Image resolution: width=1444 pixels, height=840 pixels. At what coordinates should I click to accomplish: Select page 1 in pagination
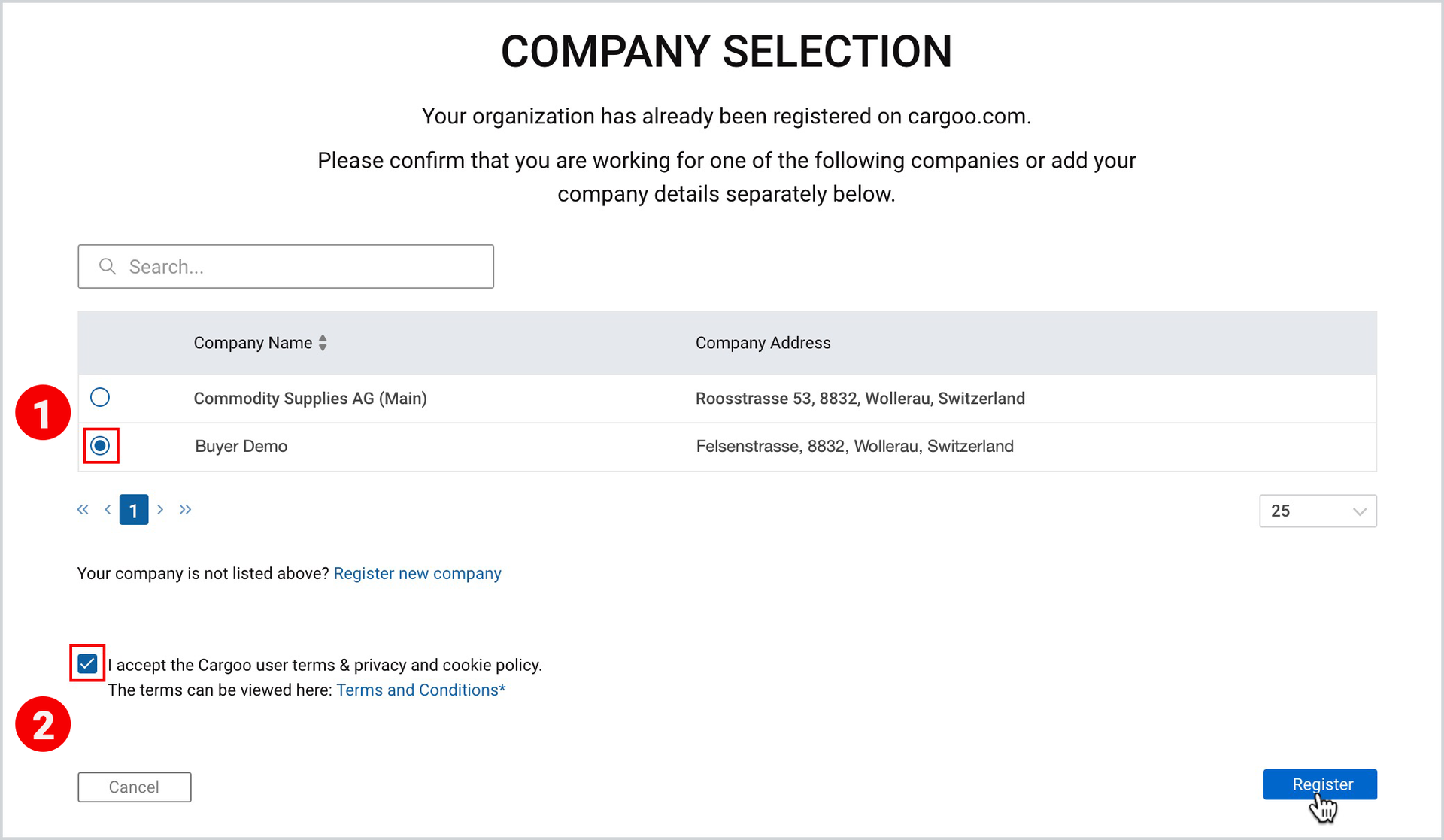pos(134,510)
